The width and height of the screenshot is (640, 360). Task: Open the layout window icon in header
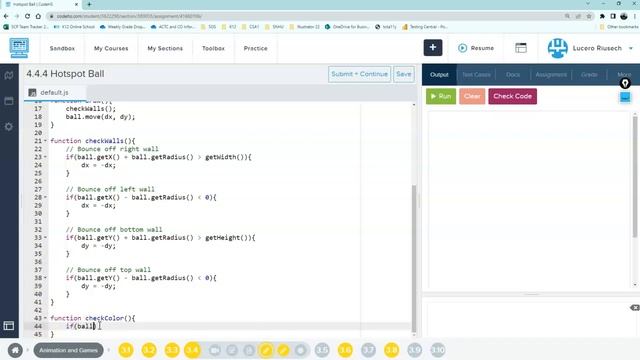pyautogui.click(x=521, y=48)
